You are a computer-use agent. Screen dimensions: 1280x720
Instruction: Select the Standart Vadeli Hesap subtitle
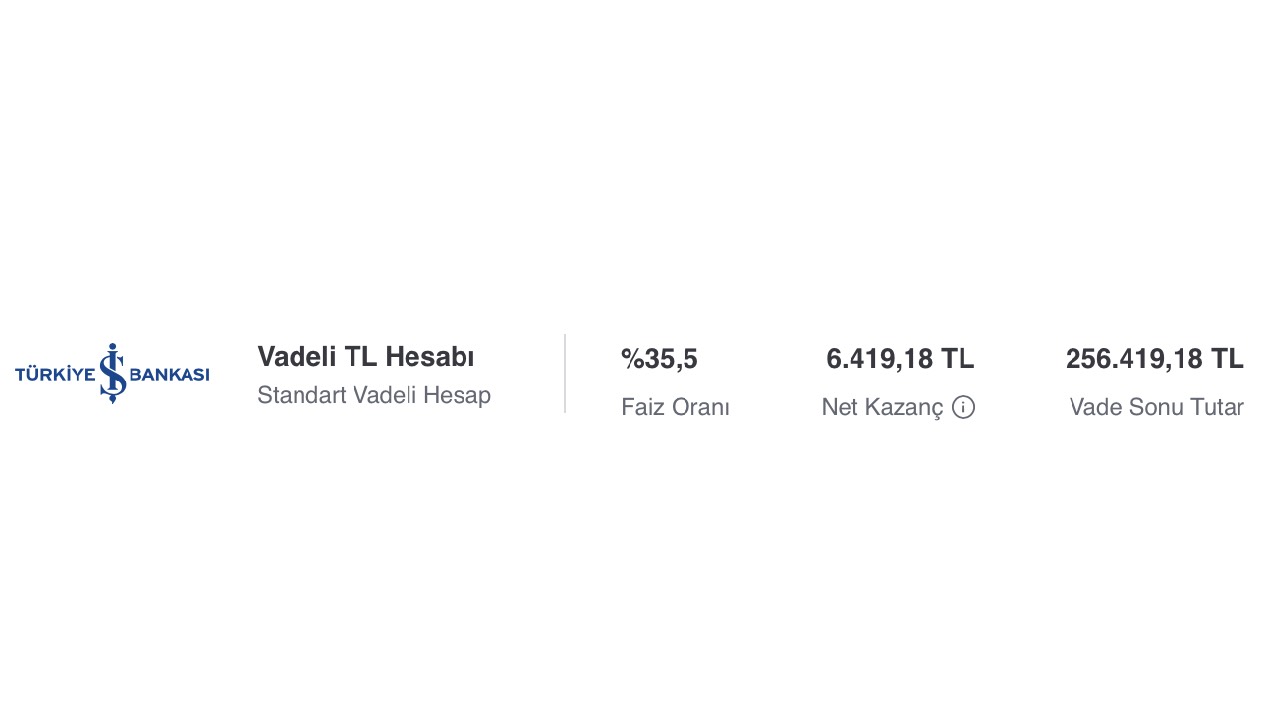(374, 395)
